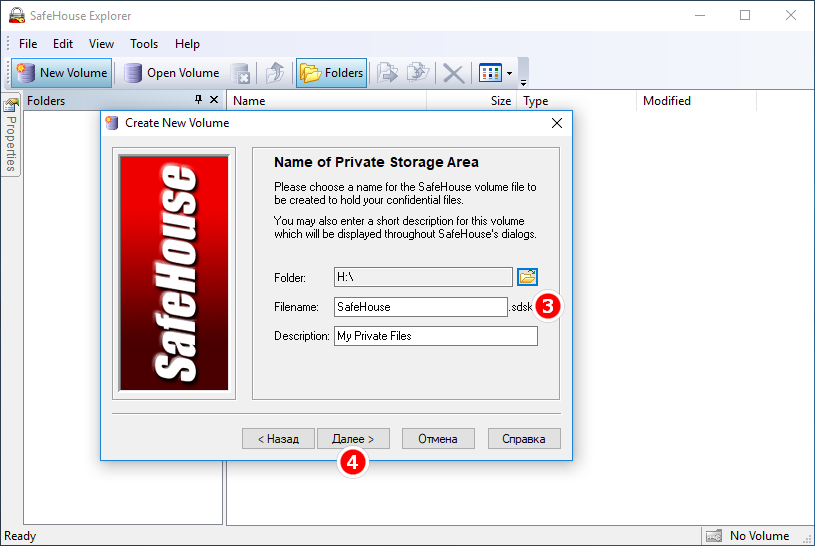Click into the Description field
The height and width of the screenshot is (546, 815).
coord(436,336)
